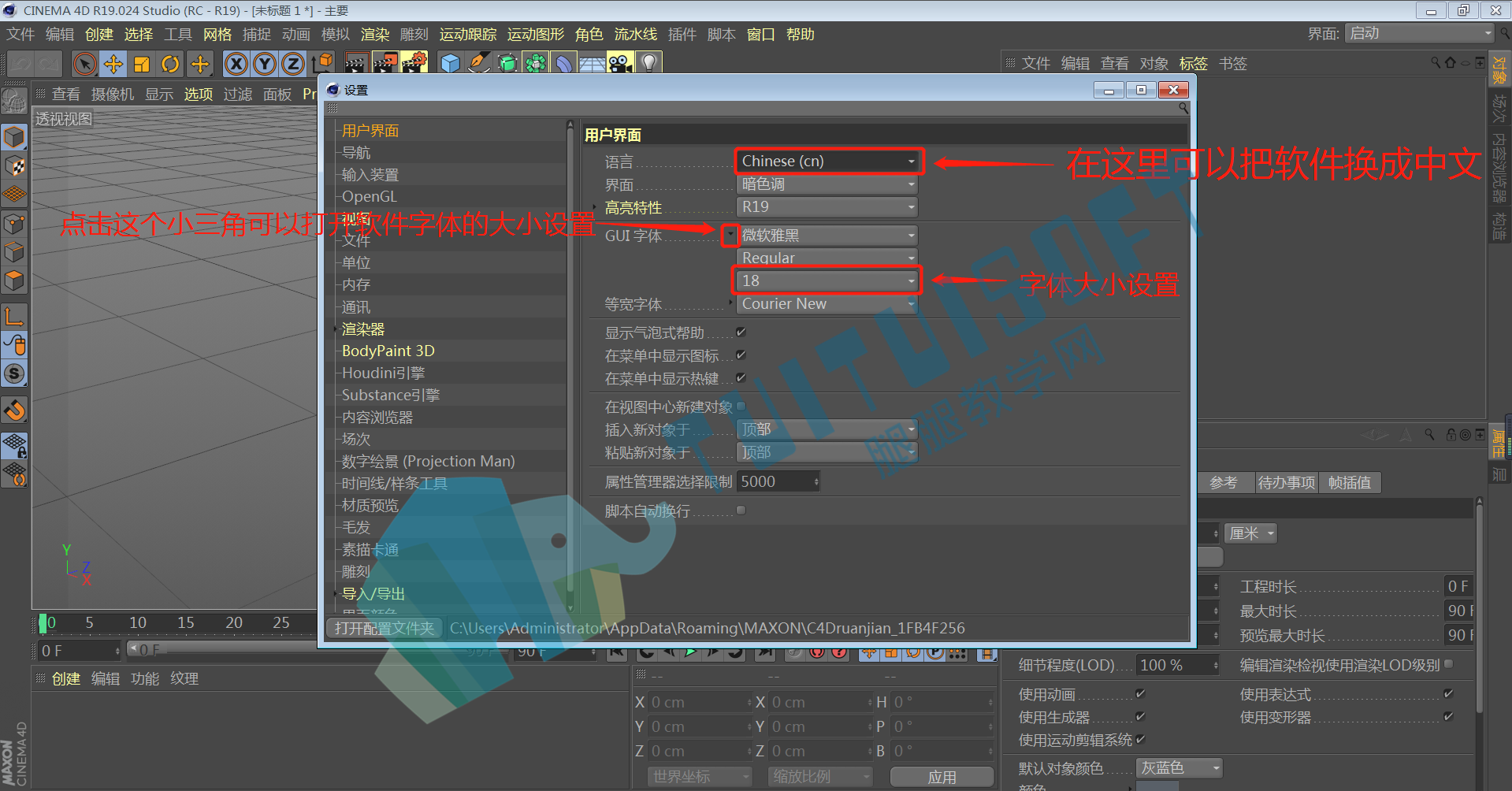
Task: Click the 细节程度(LOD) 100 % field
Action: (x=1177, y=665)
